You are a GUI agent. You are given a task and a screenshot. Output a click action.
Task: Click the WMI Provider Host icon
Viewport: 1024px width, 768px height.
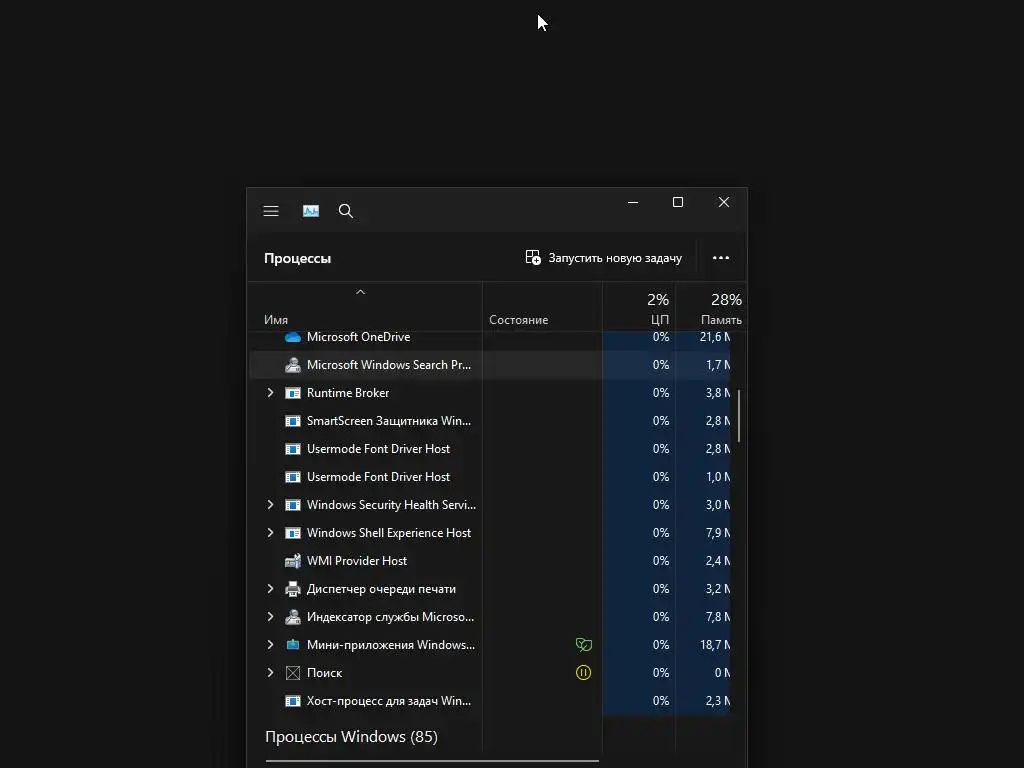tap(293, 561)
